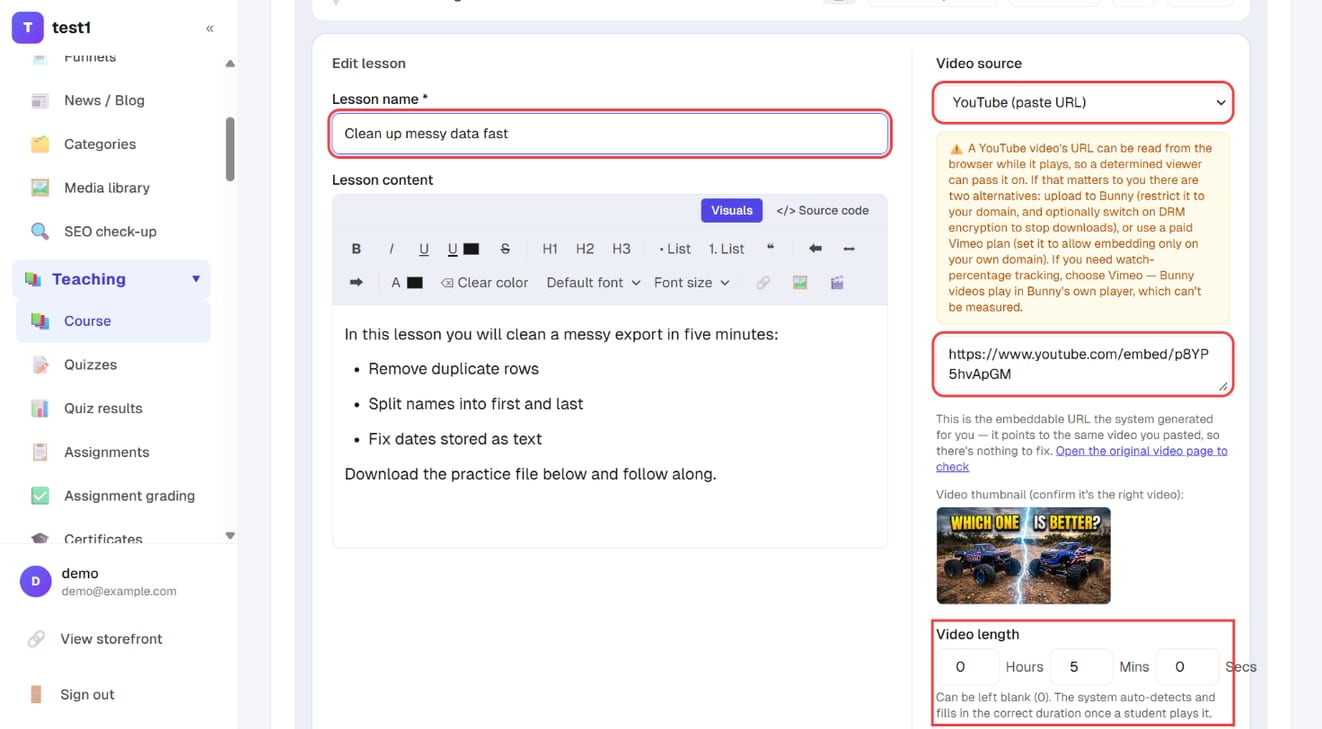The width and height of the screenshot is (1322, 729).
Task: Click the Assignments clipboard icon
Action: click(x=40, y=452)
